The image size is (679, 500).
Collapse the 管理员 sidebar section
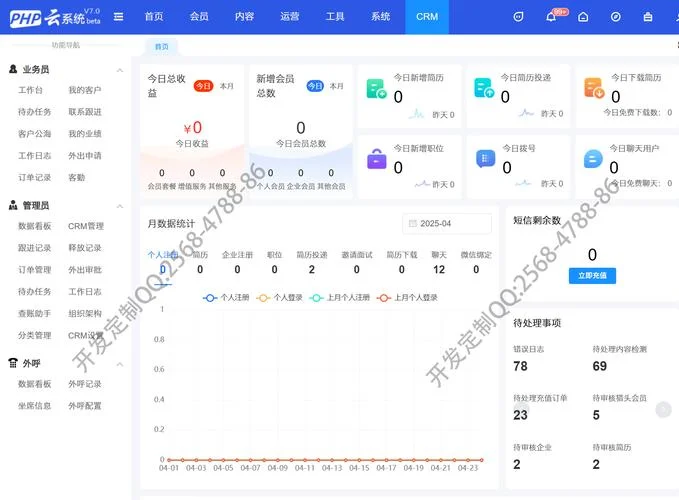coord(120,206)
